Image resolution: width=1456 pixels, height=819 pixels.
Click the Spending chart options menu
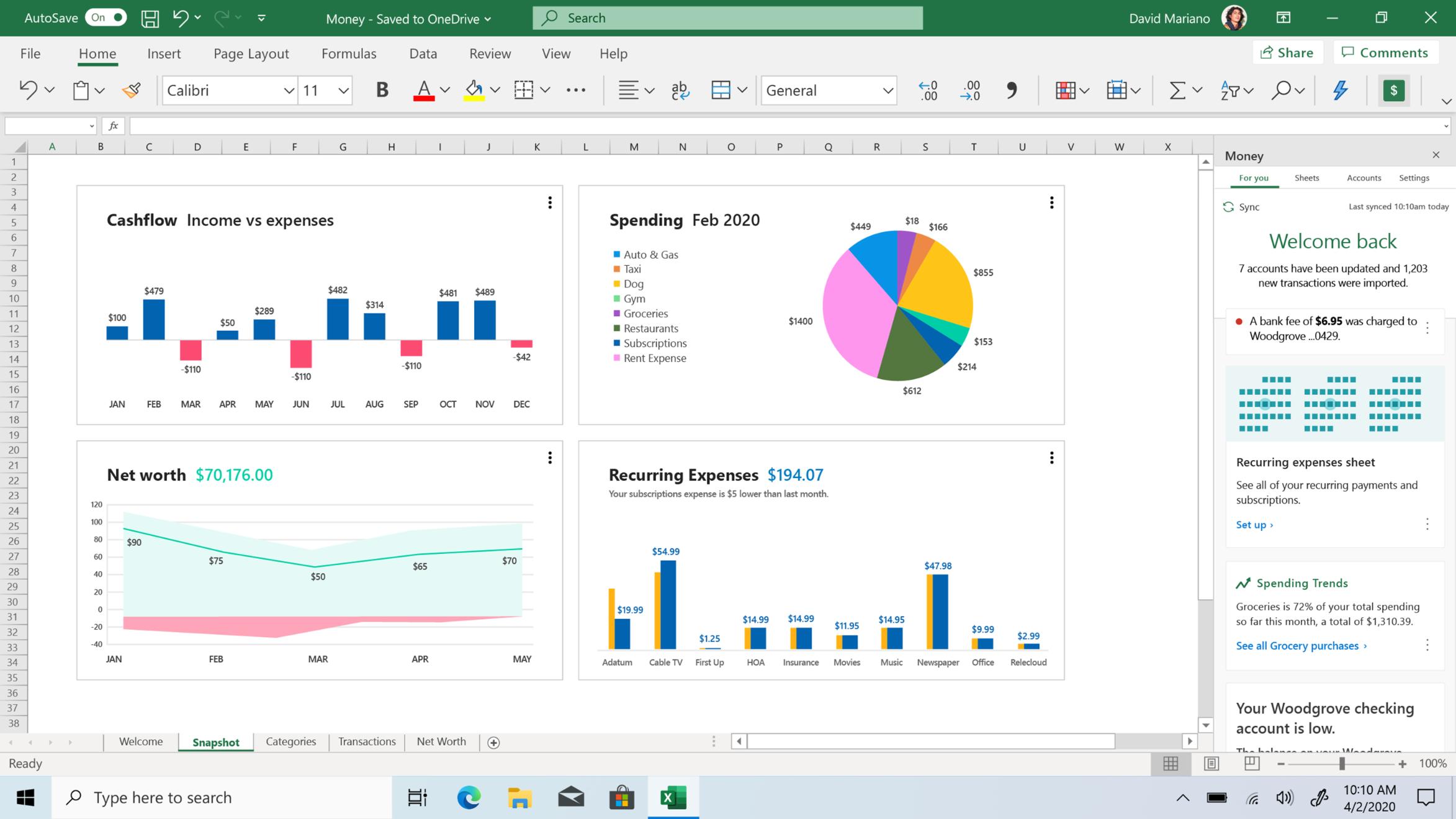[1051, 202]
